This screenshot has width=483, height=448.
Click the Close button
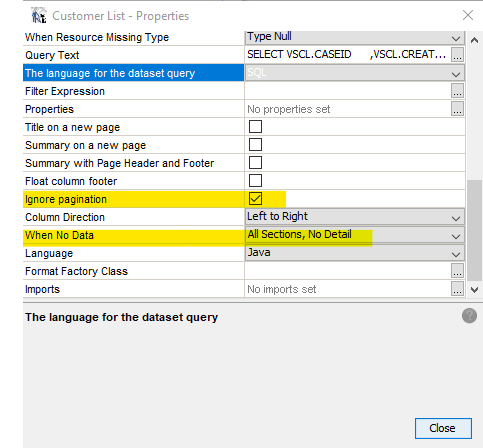(x=443, y=428)
